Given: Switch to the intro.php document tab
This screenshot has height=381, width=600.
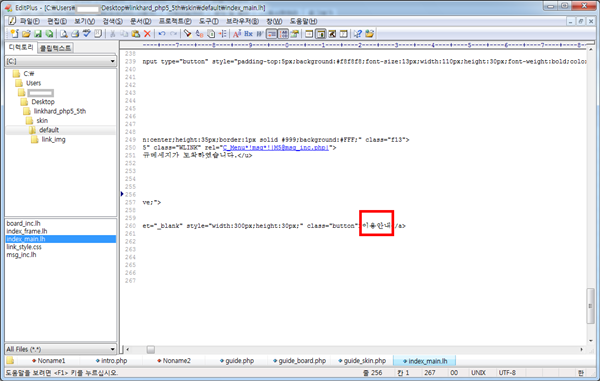Looking at the screenshot, I should (x=111, y=361).
